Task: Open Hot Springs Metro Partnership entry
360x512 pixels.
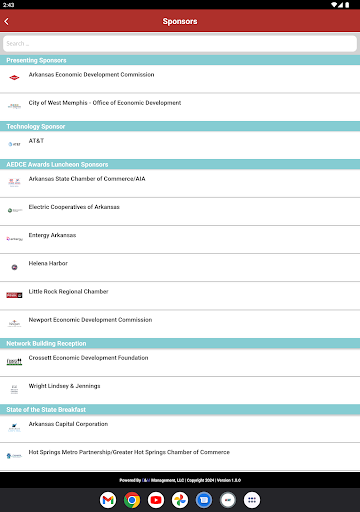Action: click(180, 457)
